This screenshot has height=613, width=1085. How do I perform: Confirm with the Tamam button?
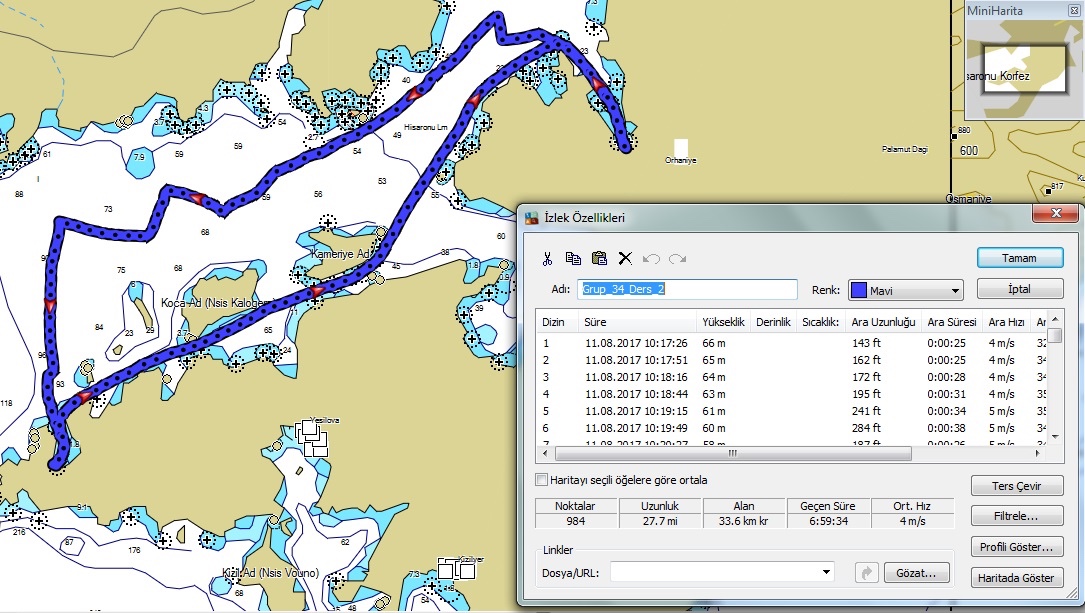click(1019, 258)
